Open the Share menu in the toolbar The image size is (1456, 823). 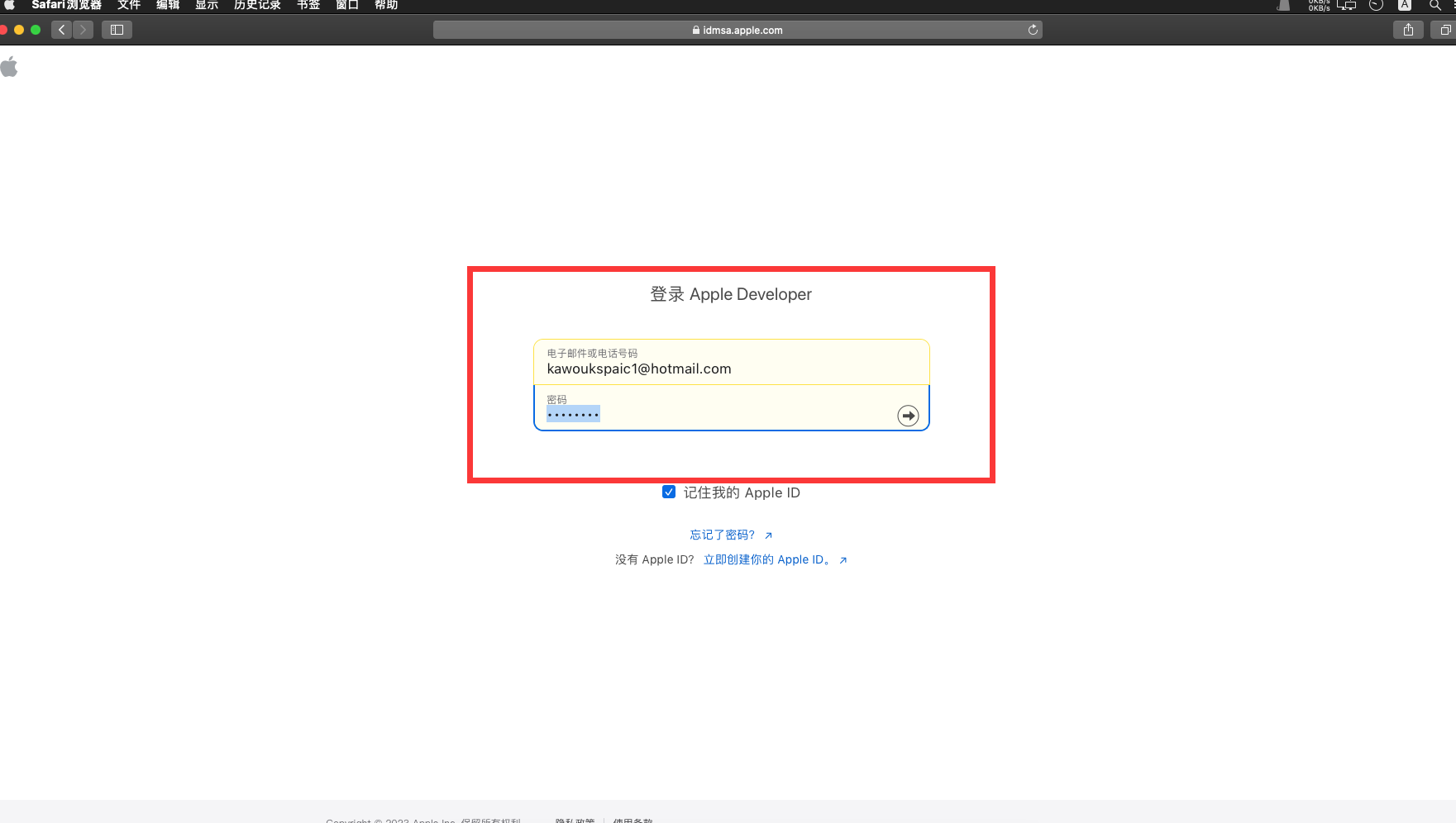pos(1408,30)
